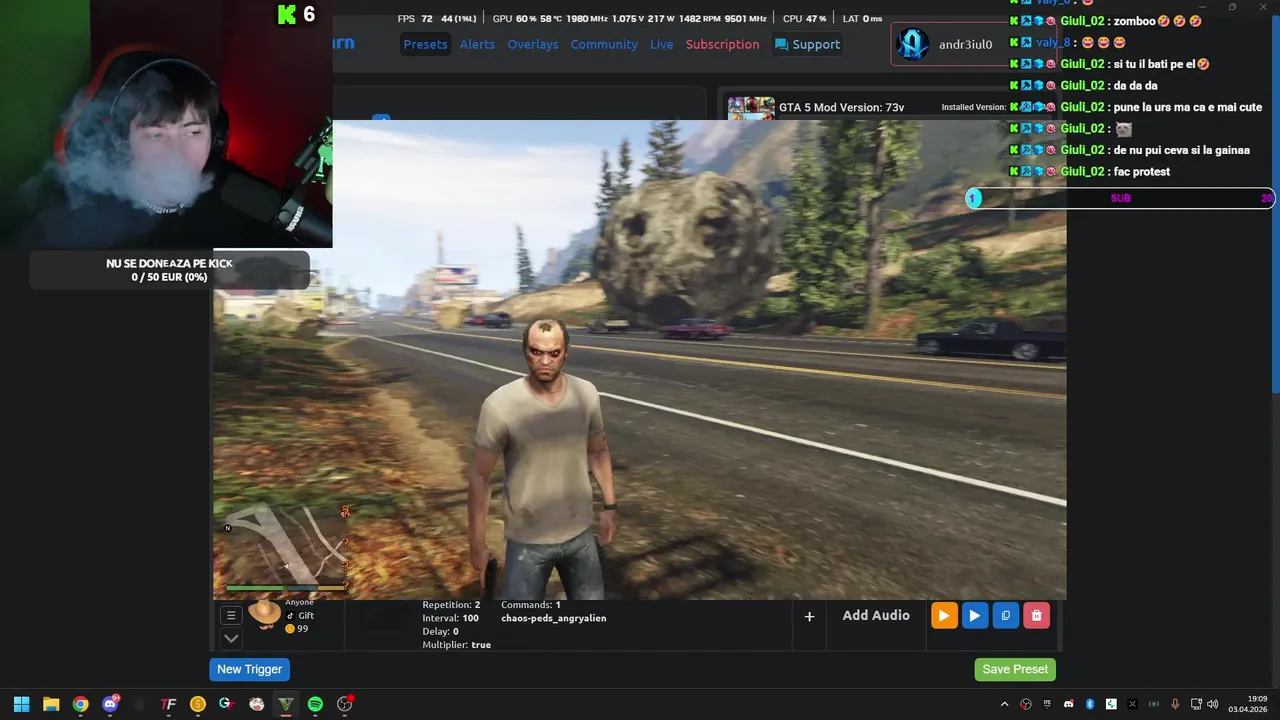Expand the trigger row down chevron

point(231,638)
